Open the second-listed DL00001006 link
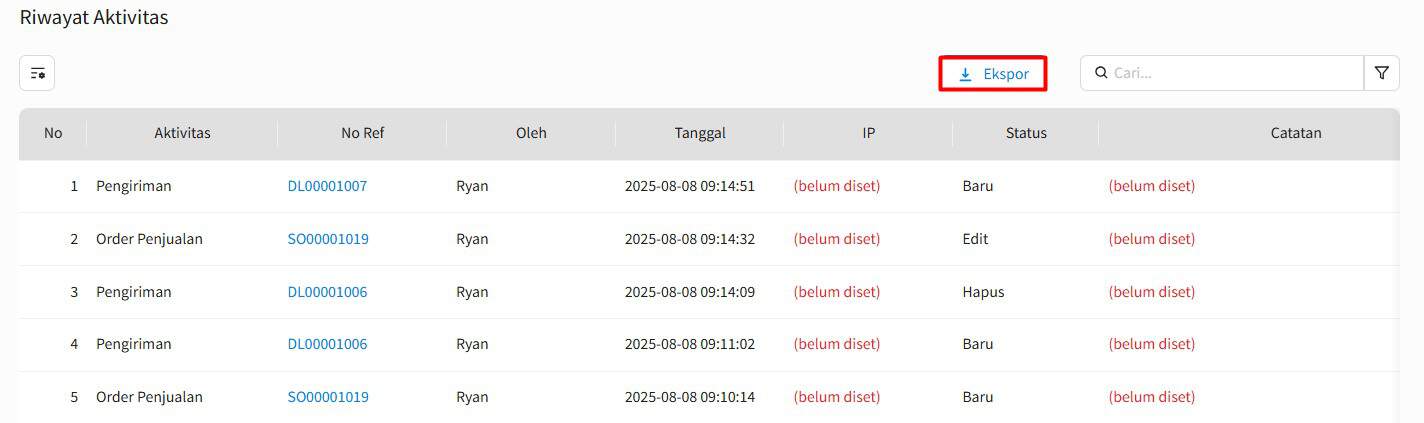Viewport: 1424px width, 423px height. tap(327, 344)
